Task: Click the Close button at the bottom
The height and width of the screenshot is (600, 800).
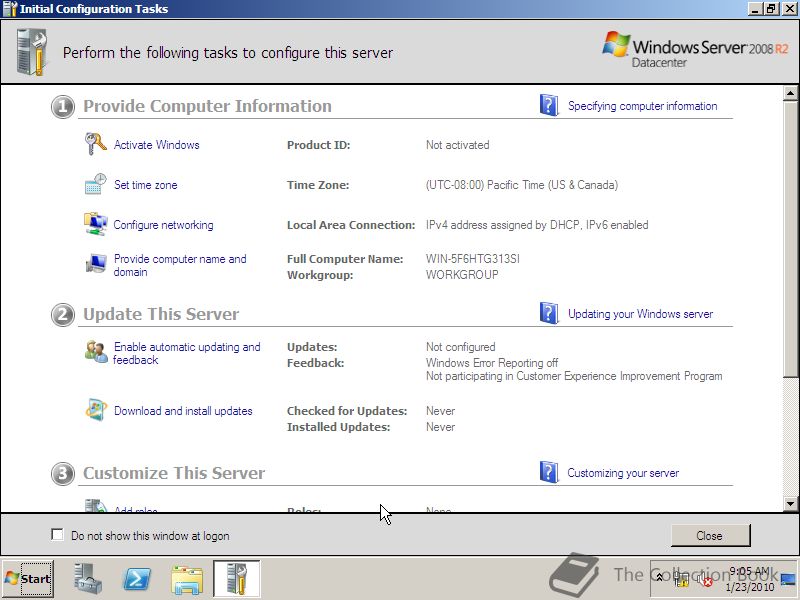Action: 710,535
